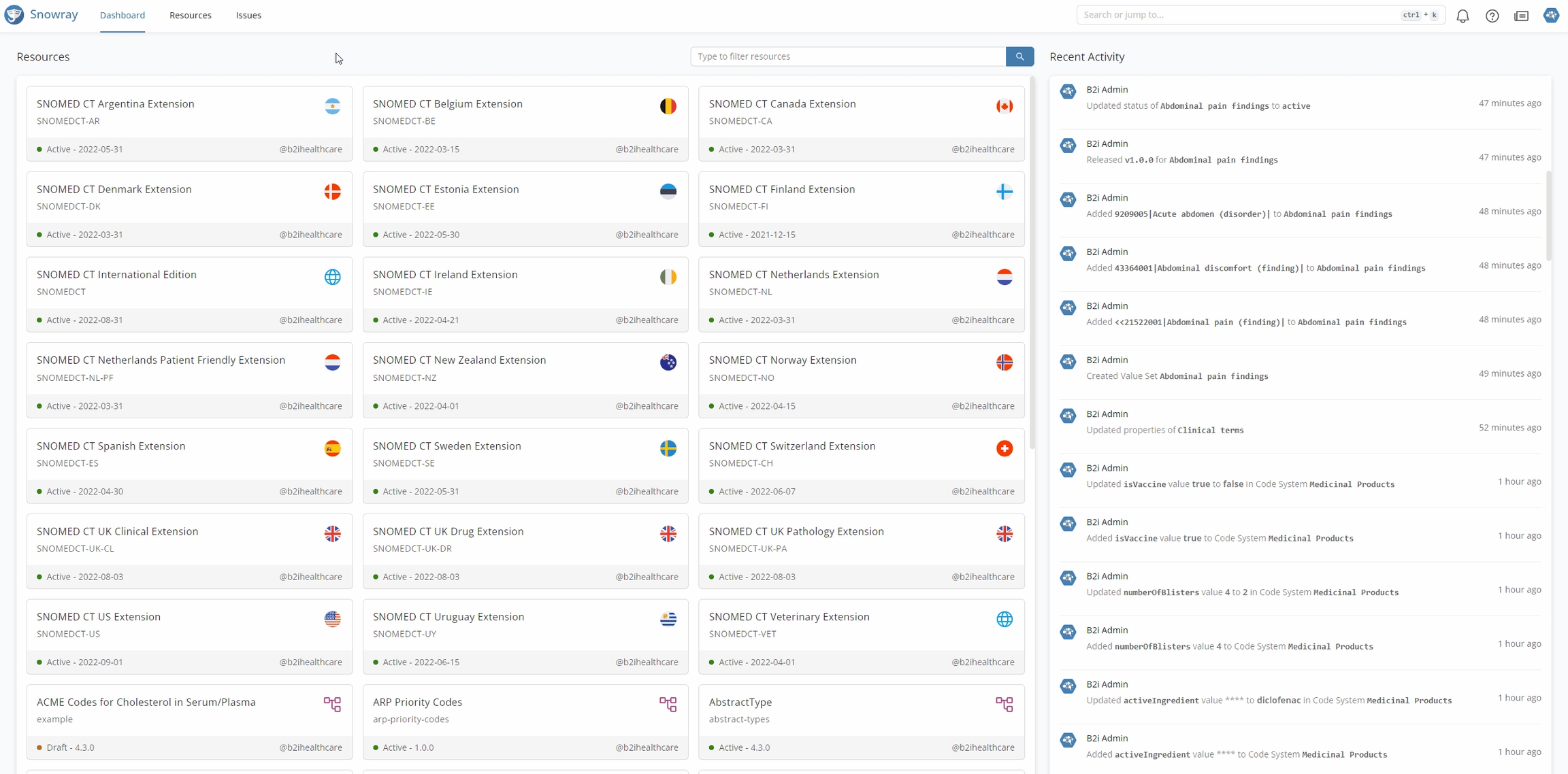Open the user avatar menu top right

[1551, 15]
